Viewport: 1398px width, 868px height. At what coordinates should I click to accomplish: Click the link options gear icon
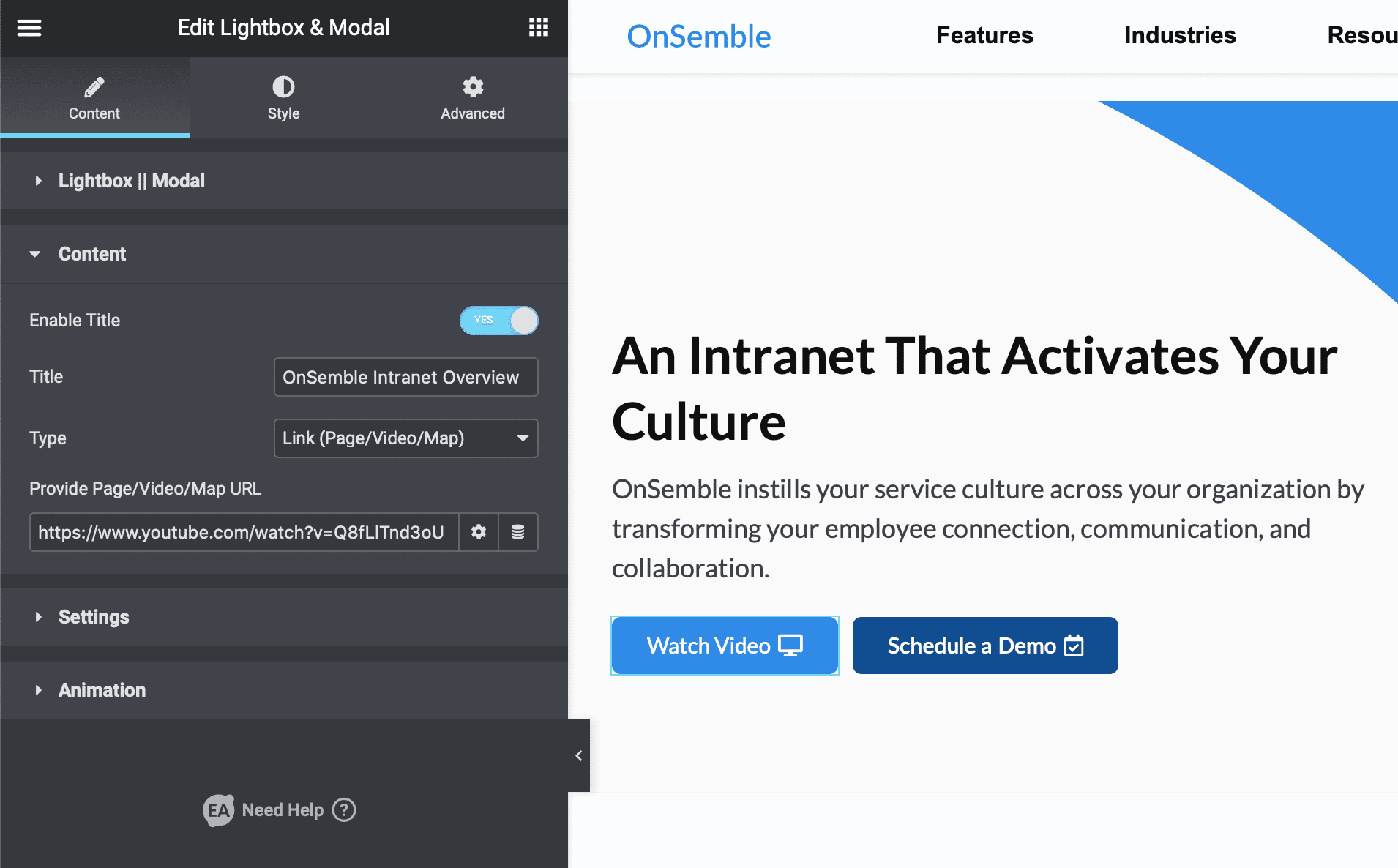(x=479, y=532)
